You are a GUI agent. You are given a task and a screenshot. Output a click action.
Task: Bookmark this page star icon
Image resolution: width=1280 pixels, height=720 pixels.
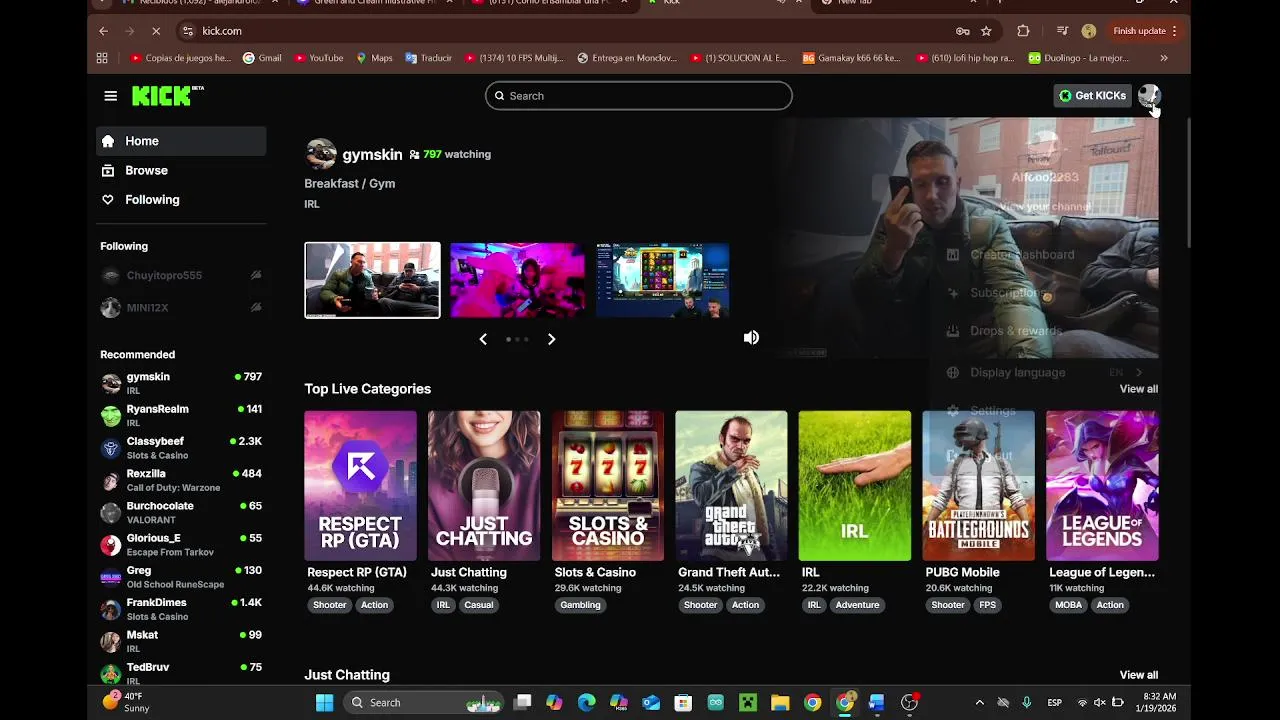click(986, 31)
